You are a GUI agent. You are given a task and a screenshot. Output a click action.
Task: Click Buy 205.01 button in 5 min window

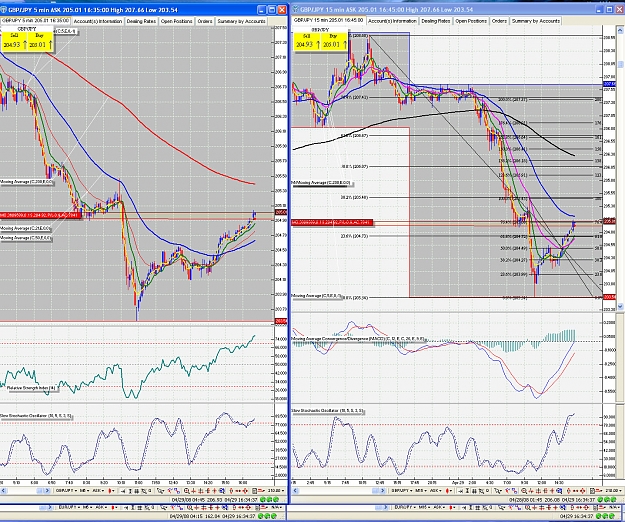coord(40,41)
